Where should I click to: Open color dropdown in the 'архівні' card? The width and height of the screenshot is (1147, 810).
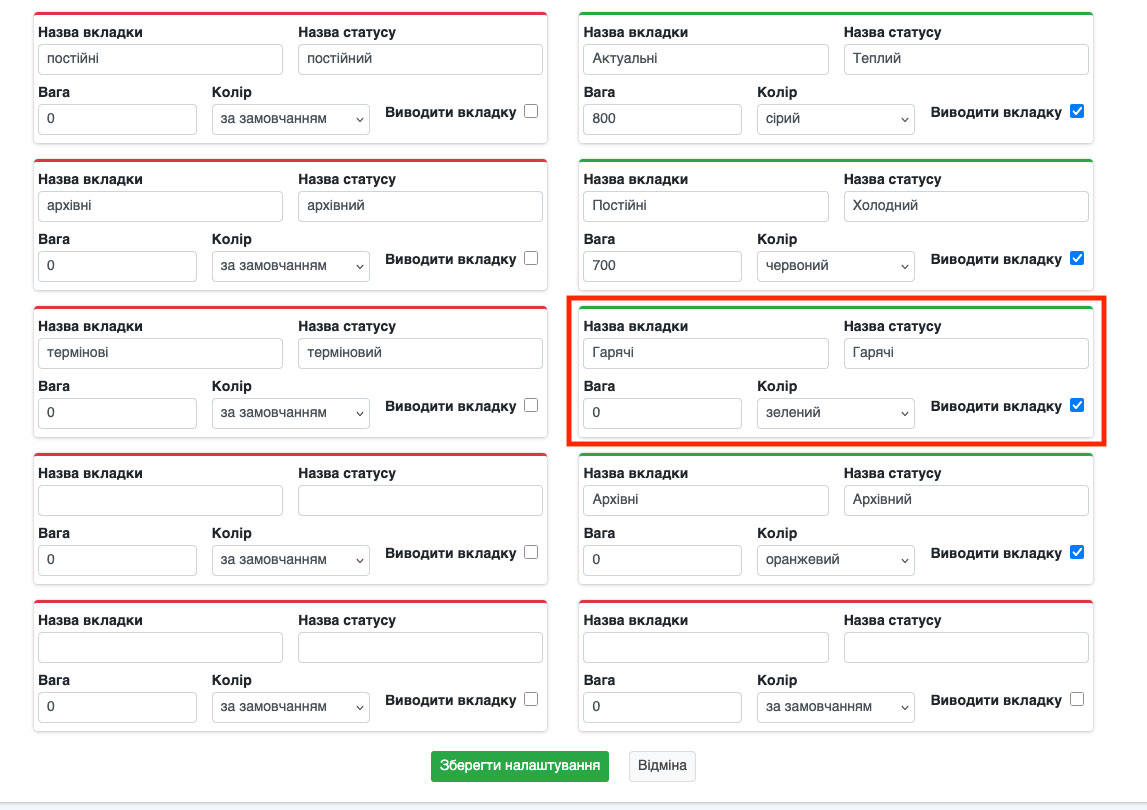click(x=290, y=266)
